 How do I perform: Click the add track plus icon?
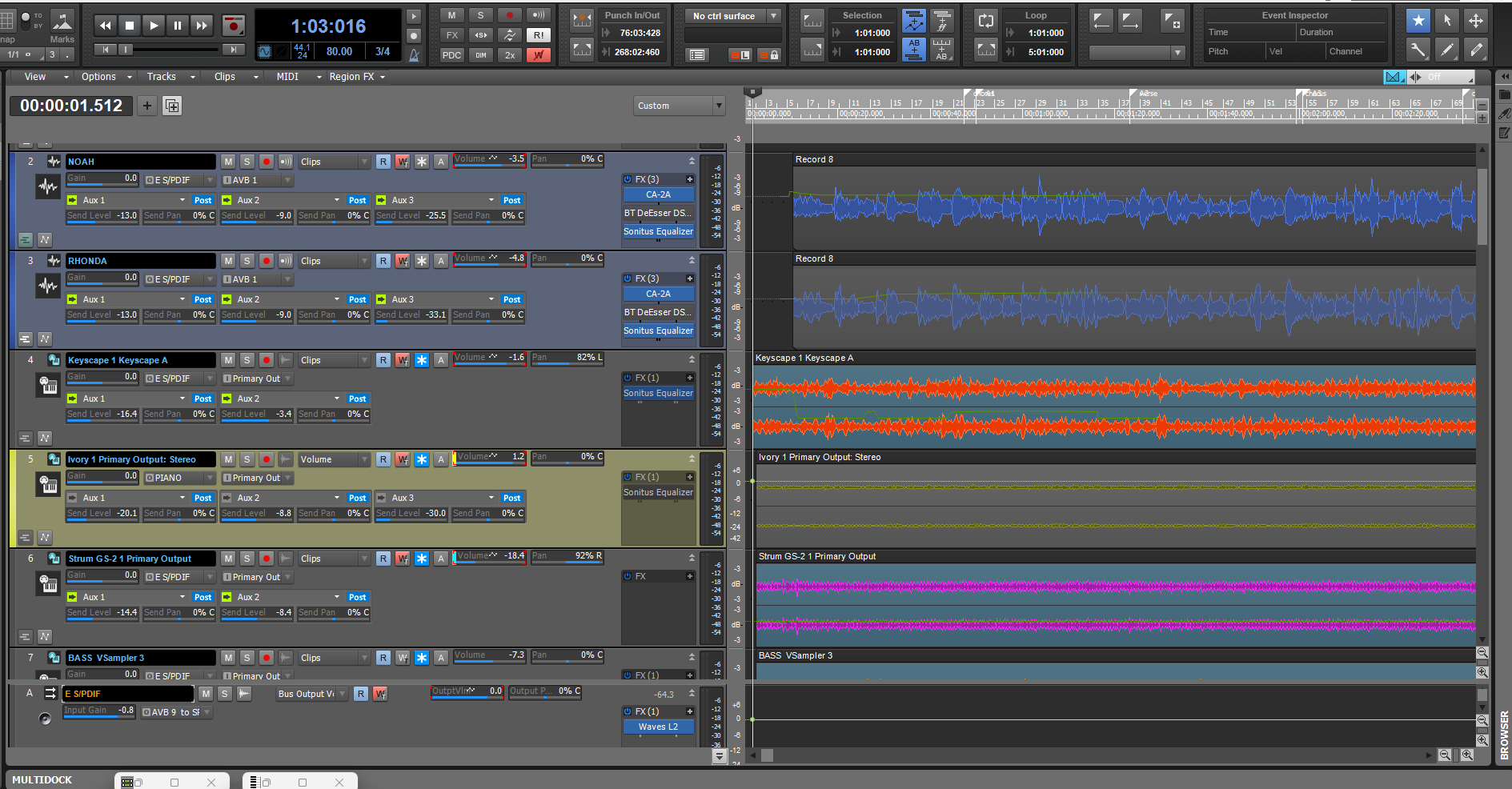(147, 106)
